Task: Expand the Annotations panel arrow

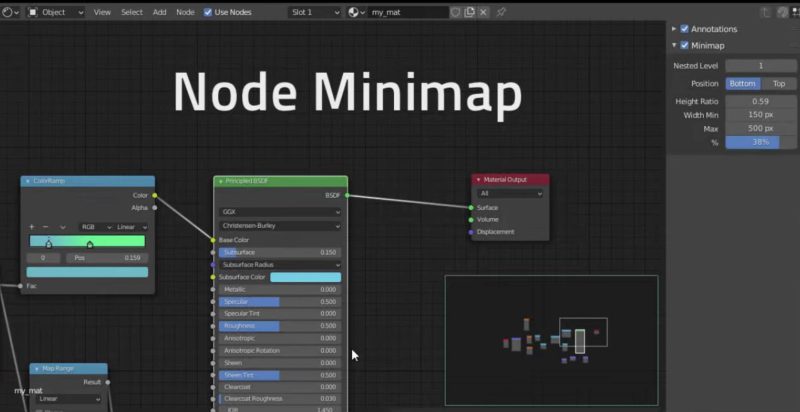Action: pos(674,29)
